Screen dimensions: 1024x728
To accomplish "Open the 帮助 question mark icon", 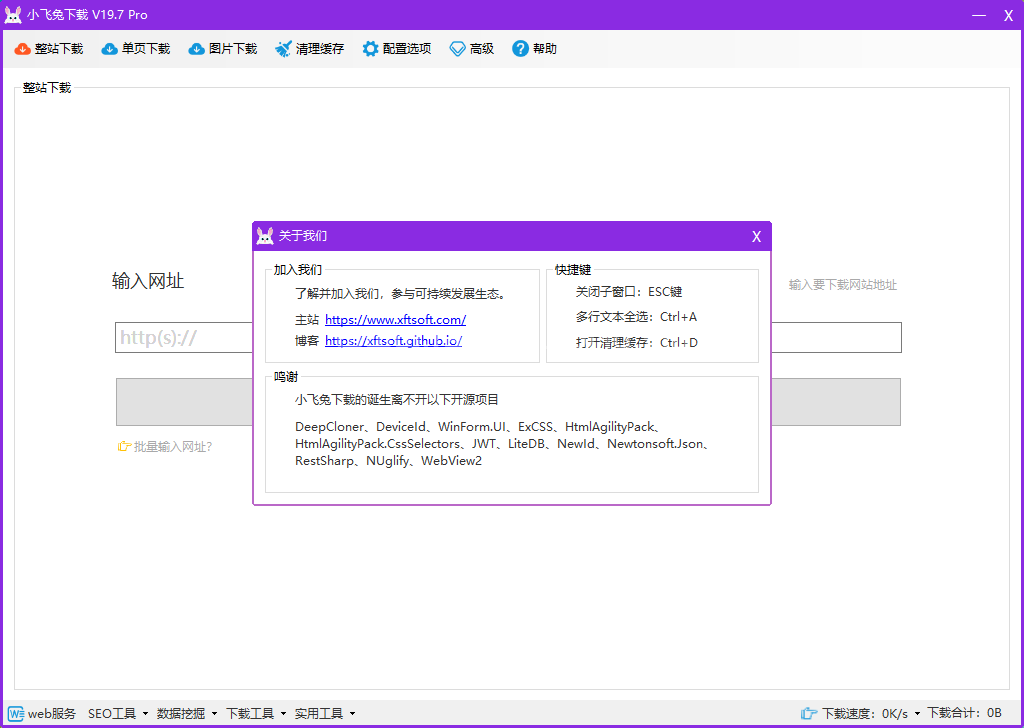I will pyautogui.click(x=520, y=49).
